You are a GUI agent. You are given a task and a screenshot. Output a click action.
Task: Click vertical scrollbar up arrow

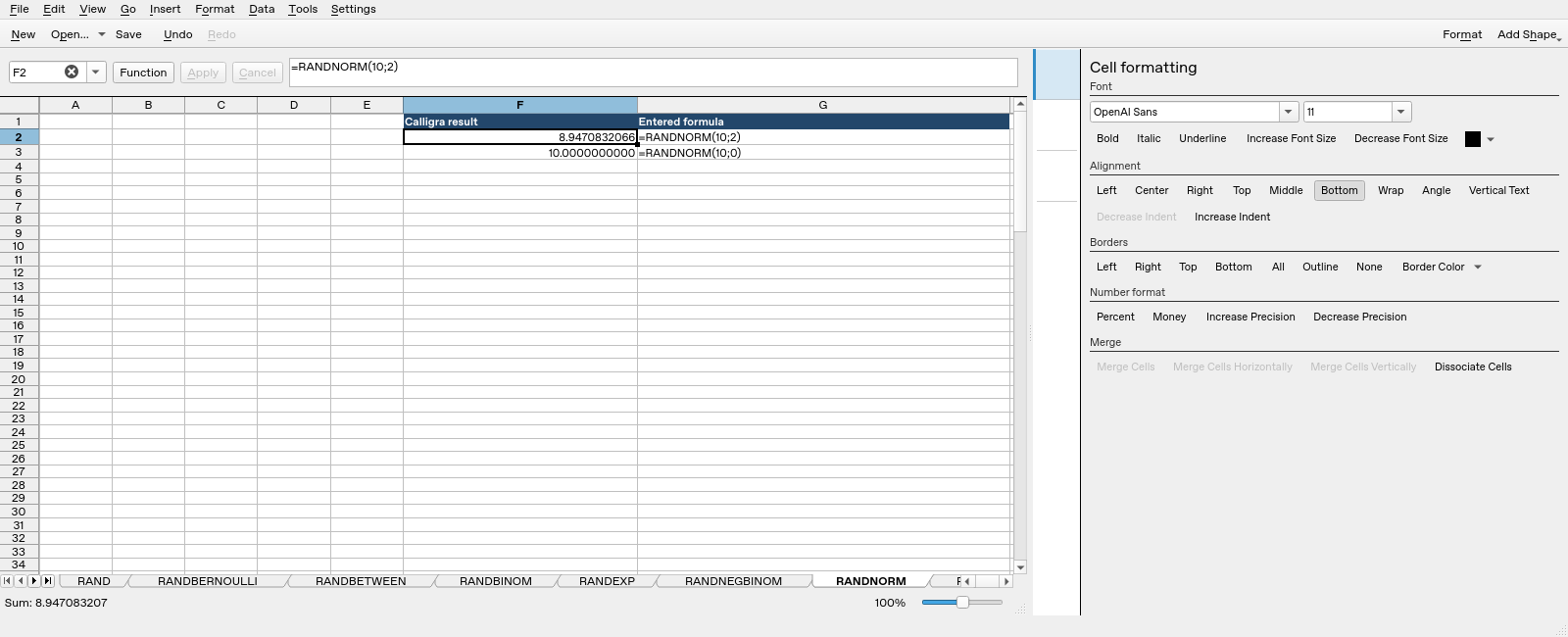pyautogui.click(x=1020, y=104)
